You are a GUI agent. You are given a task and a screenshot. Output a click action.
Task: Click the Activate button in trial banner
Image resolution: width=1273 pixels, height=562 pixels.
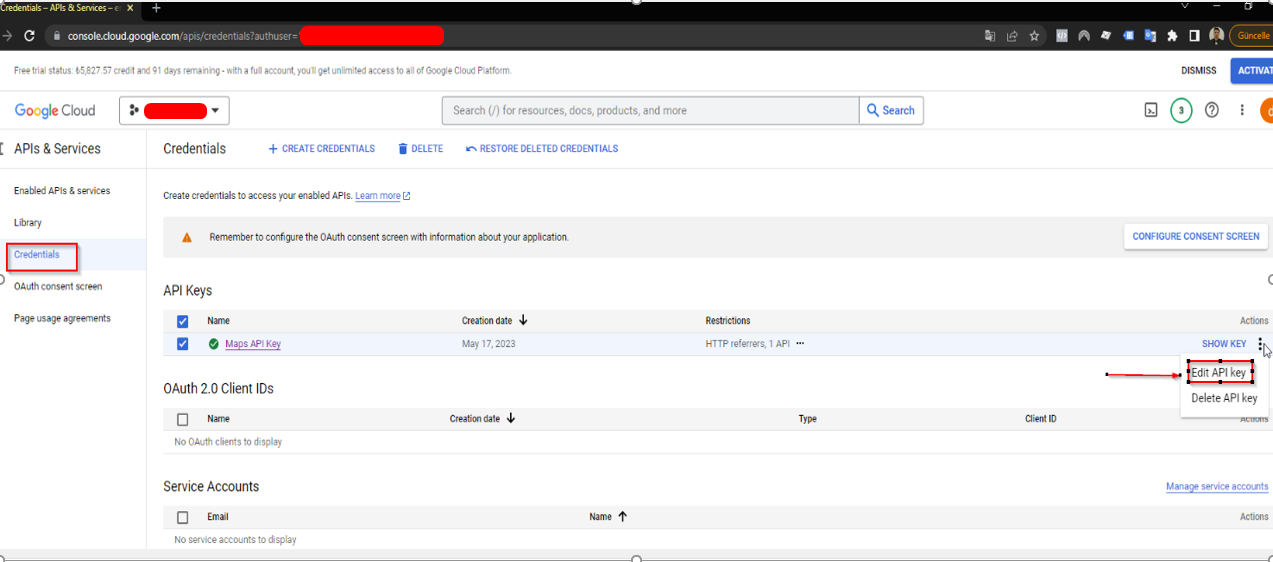tap(1254, 71)
